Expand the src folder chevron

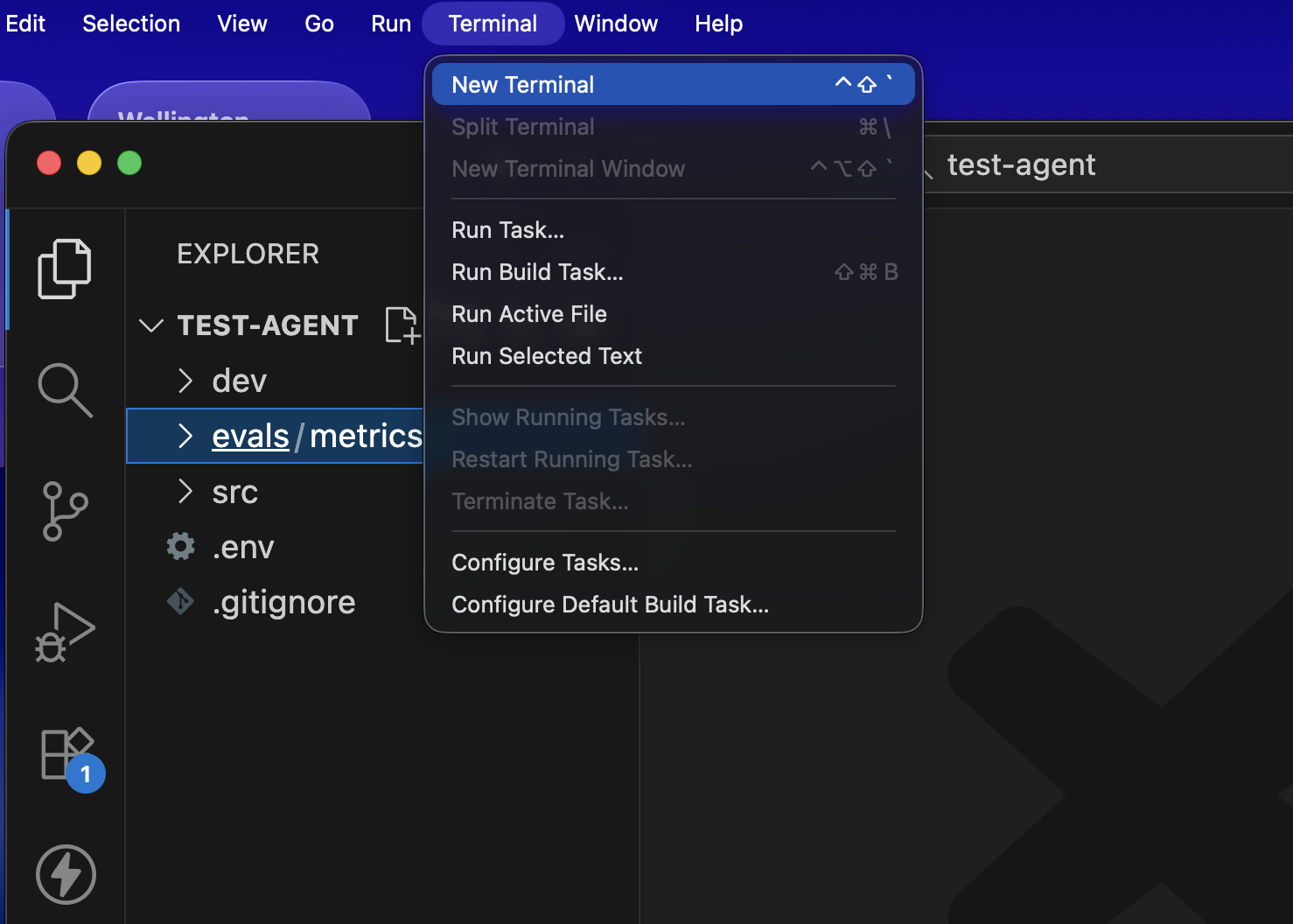(x=185, y=492)
